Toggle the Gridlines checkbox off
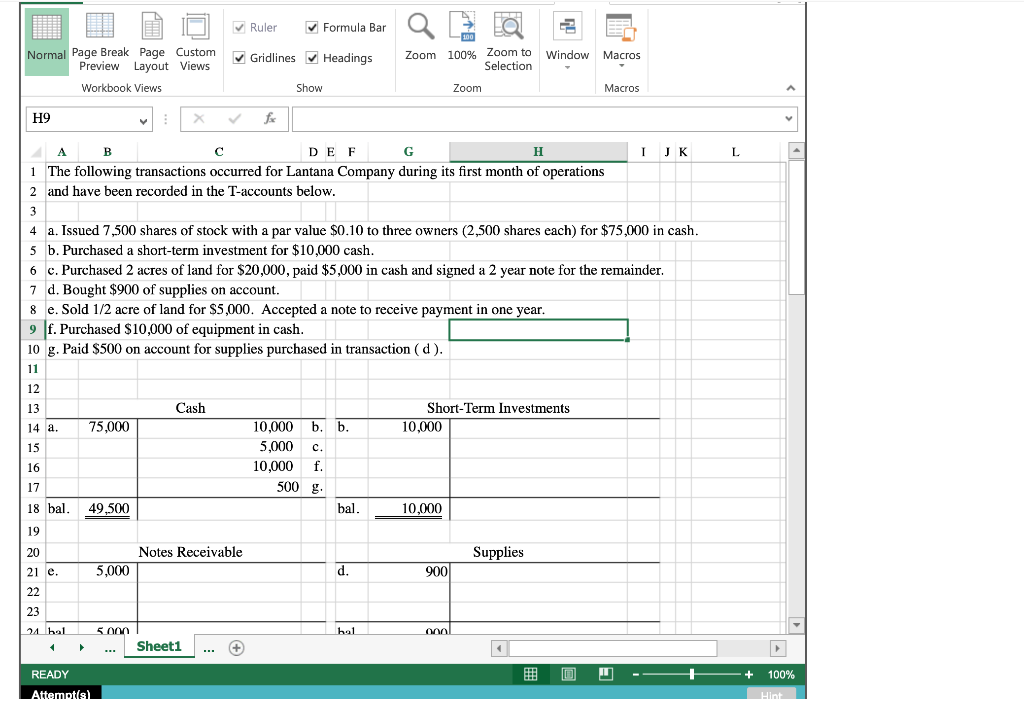 (x=240, y=57)
